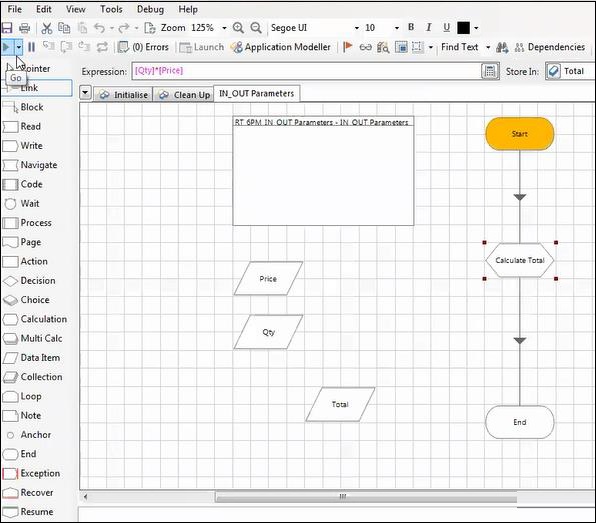Viewport: 596px width, 523px height.
Task: Click the Dependencies button
Action: click(x=550, y=47)
